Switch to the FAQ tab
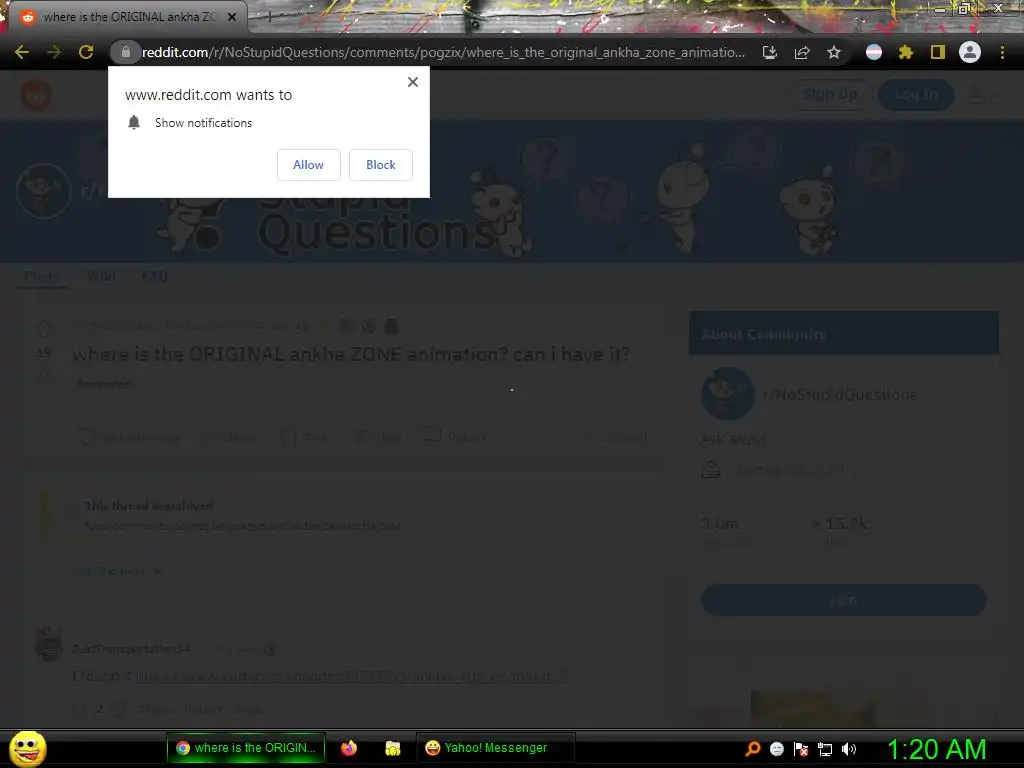Viewport: 1024px width, 768px height. 154,276
